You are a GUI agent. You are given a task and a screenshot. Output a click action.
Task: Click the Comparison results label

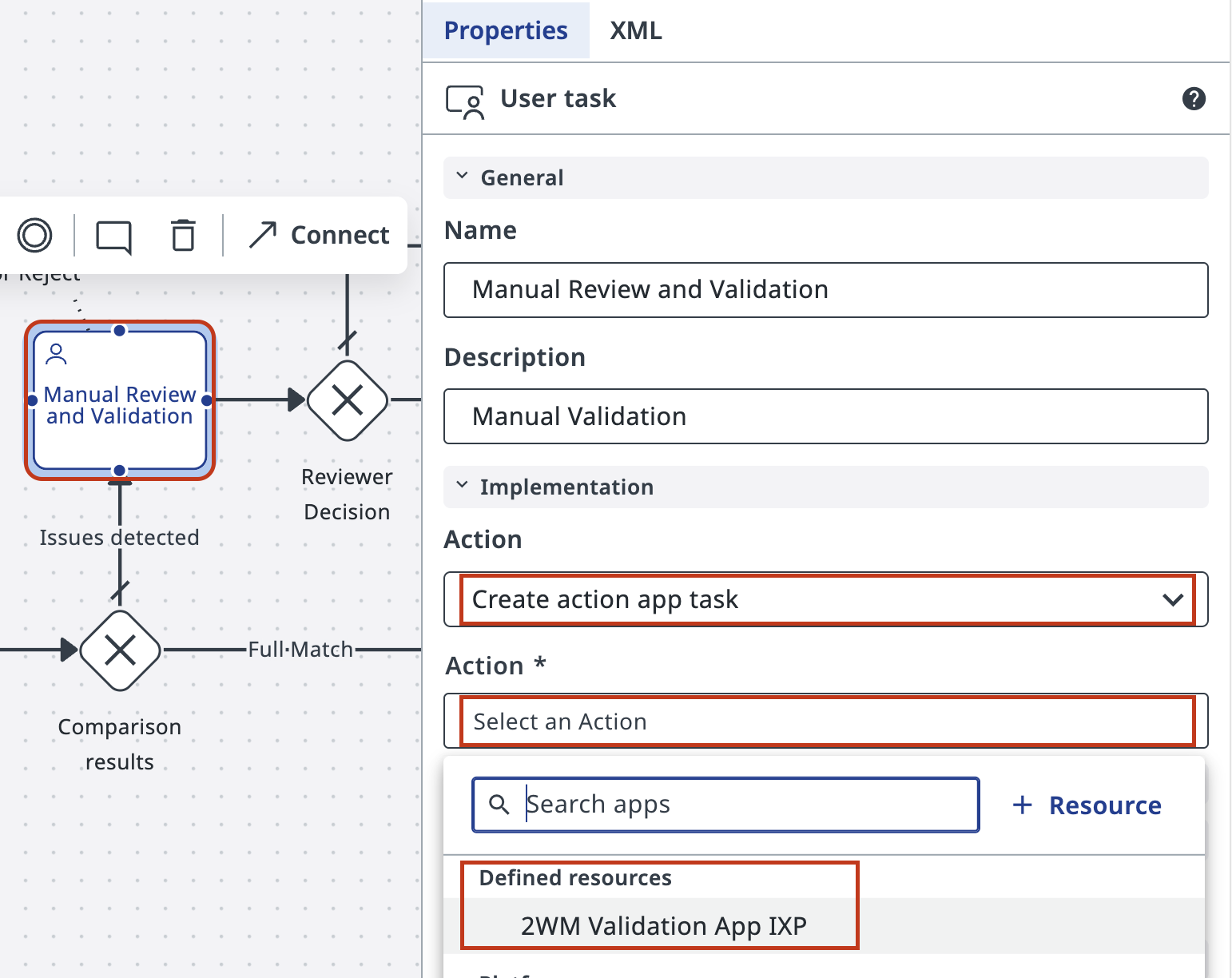coord(120,745)
